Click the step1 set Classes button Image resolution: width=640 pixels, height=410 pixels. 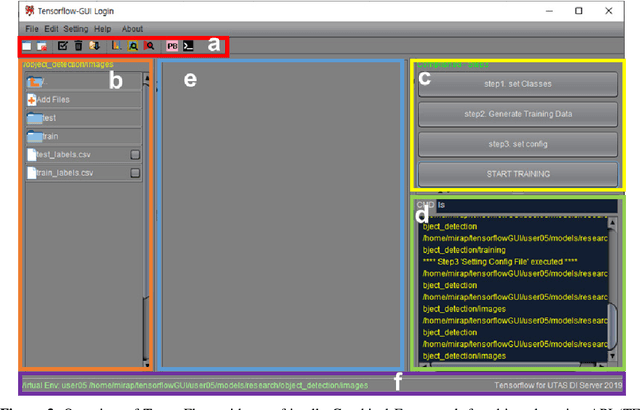515,84
